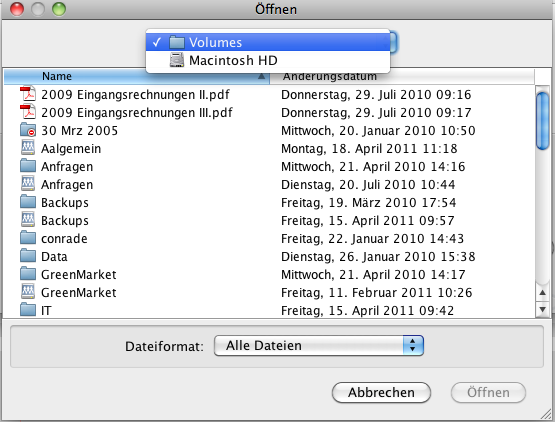Select the conrade folder icon
Image resolution: width=555 pixels, height=422 pixels.
tap(28, 238)
